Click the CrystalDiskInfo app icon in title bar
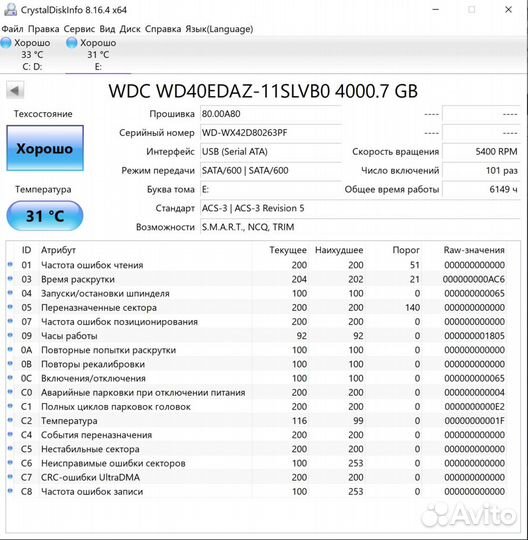Viewport: 528px width, 540px height. point(10,10)
